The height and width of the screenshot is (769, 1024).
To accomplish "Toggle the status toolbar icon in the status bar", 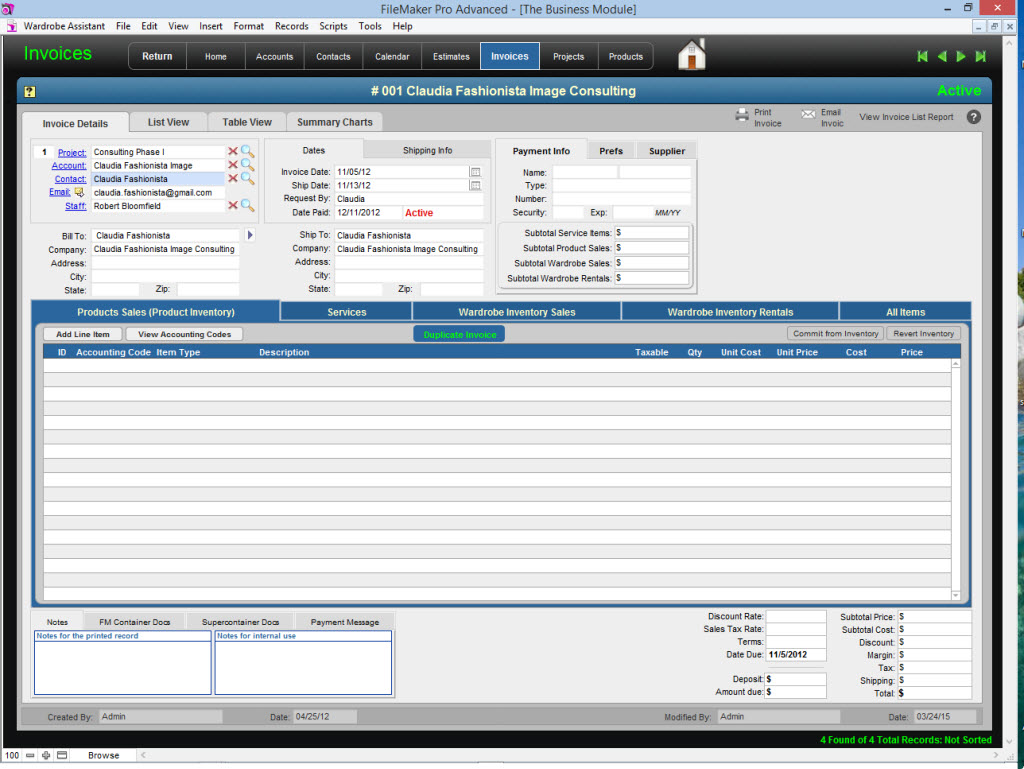I will coord(62,755).
